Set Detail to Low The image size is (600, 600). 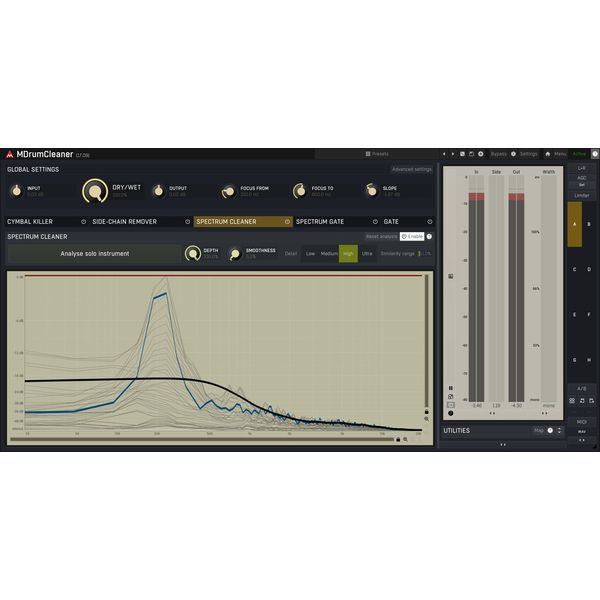pos(310,254)
